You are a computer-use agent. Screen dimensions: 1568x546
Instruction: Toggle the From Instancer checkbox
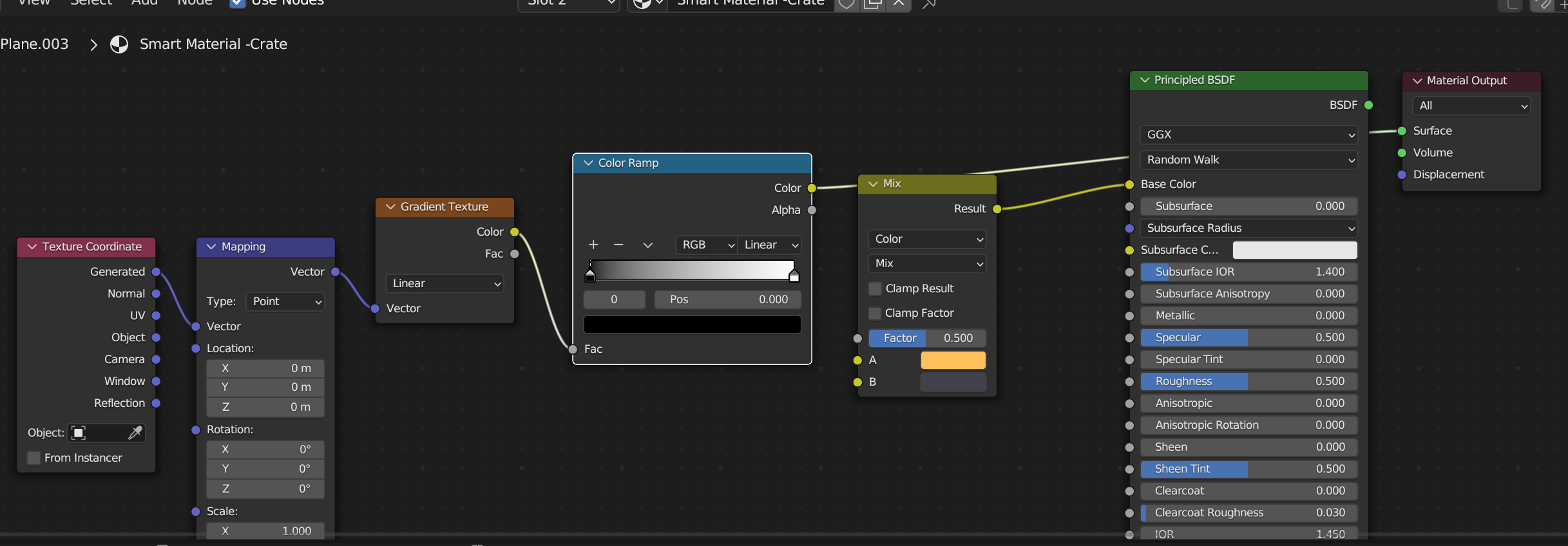(34, 458)
